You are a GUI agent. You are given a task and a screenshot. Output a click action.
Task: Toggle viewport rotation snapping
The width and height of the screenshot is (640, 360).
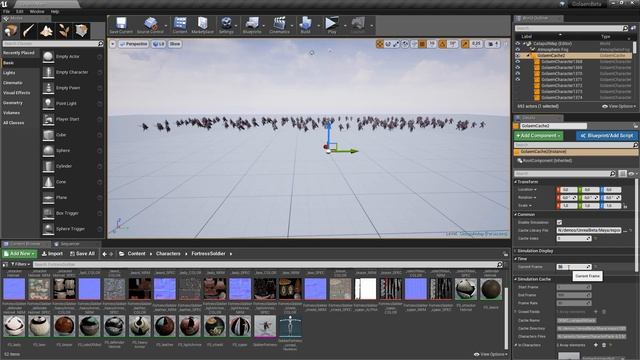click(x=442, y=44)
